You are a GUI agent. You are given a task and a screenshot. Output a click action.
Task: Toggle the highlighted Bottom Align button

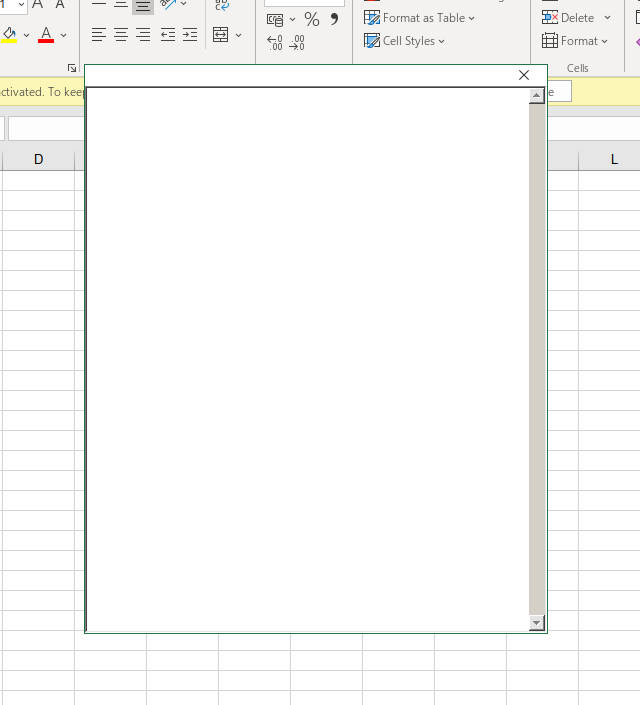[143, 6]
